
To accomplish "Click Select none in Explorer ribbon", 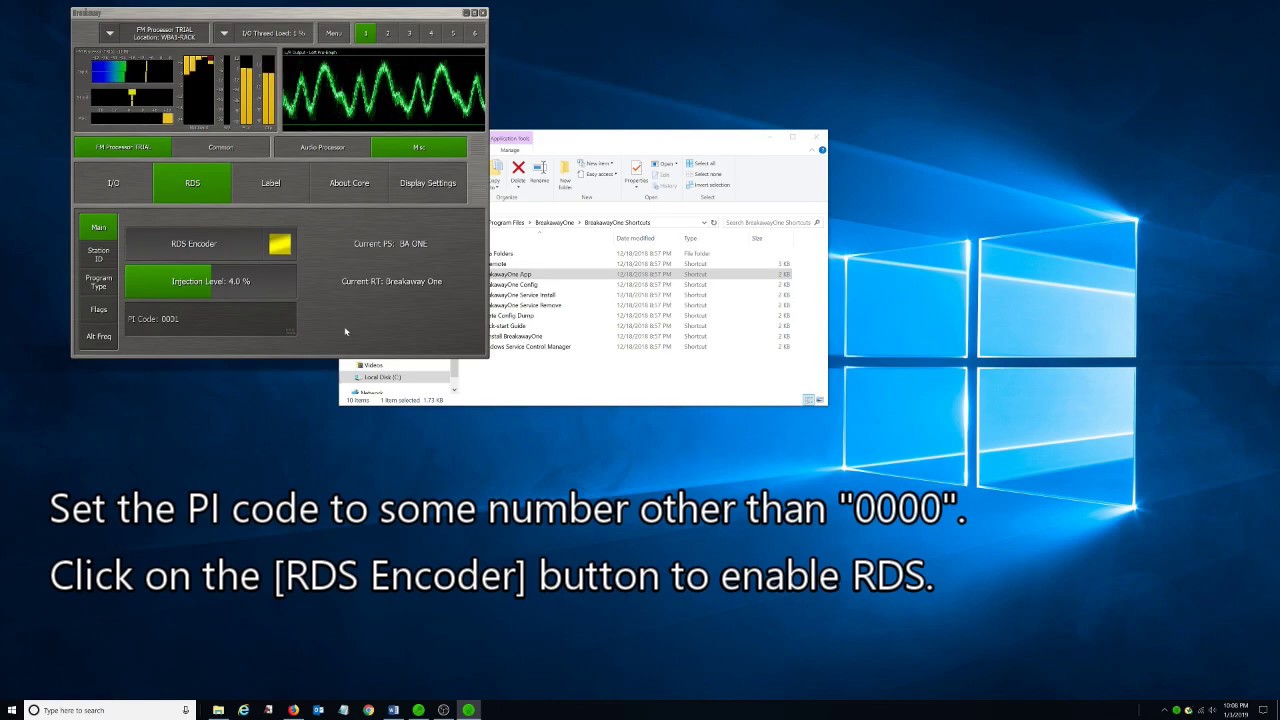I will coord(703,174).
